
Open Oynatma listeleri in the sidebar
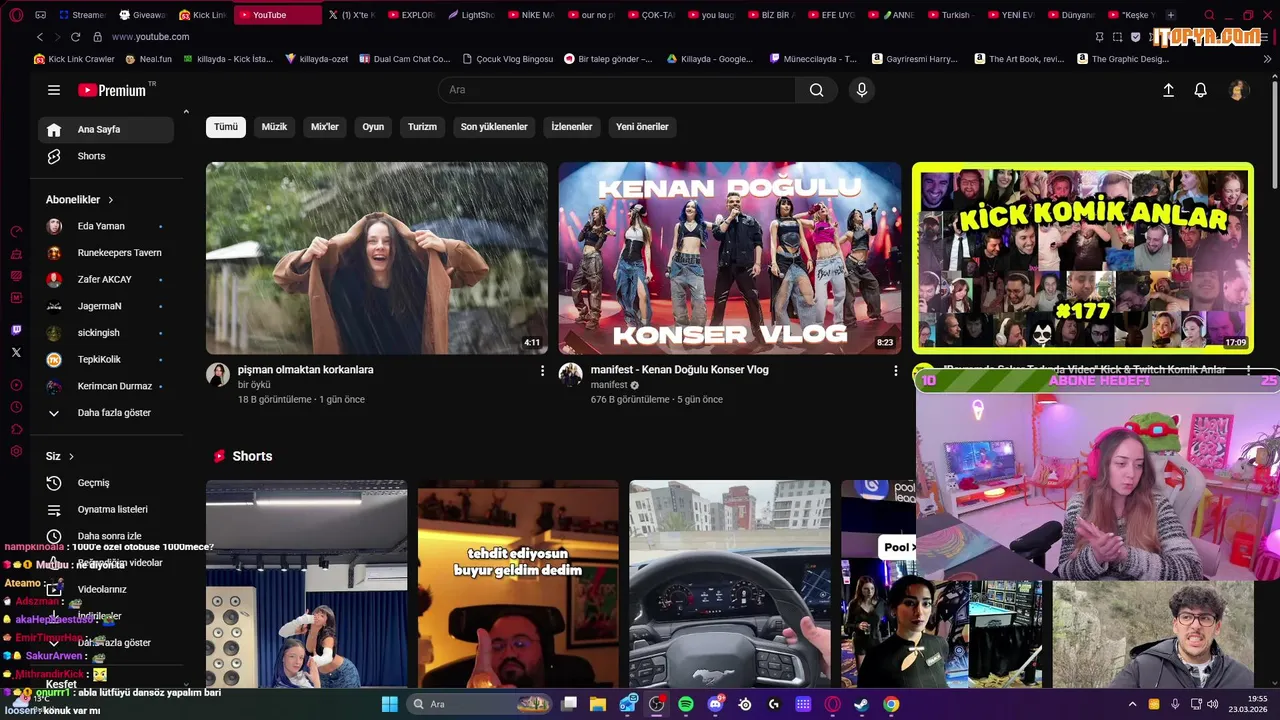[x=106, y=509]
